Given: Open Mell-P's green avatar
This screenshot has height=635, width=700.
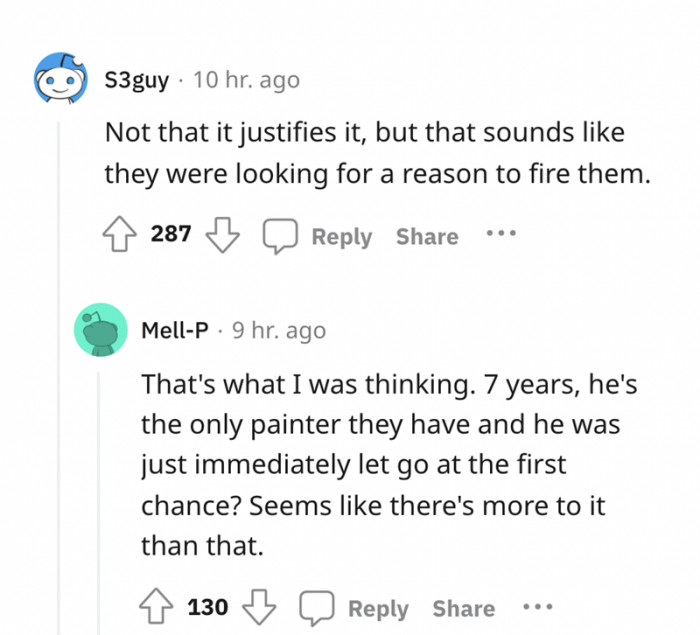Looking at the screenshot, I should [100, 329].
